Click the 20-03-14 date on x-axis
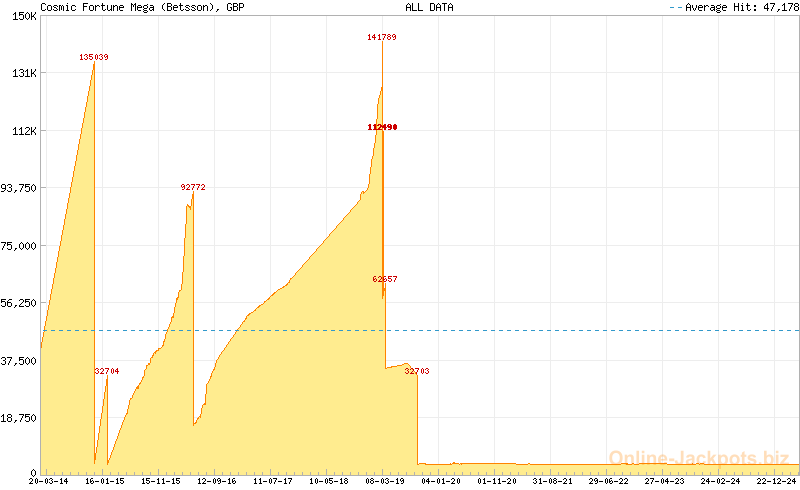800x490 pixels. tap(49, 481)
